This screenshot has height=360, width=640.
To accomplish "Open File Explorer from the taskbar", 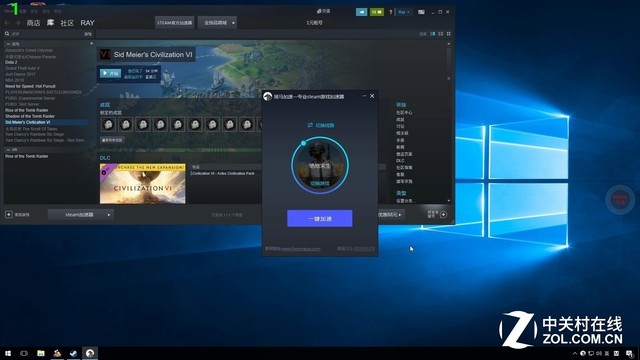I will tap(41, 353).
